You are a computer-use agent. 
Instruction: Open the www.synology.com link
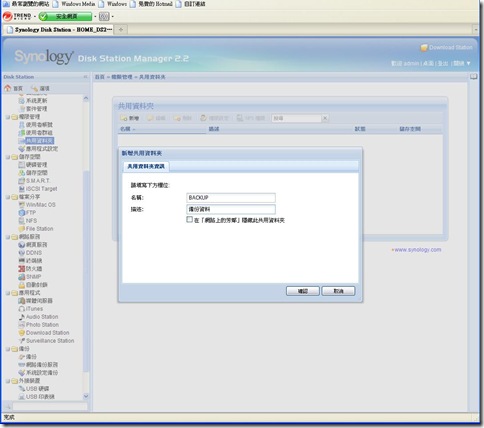pyautogui.click(x=417, y=250)
